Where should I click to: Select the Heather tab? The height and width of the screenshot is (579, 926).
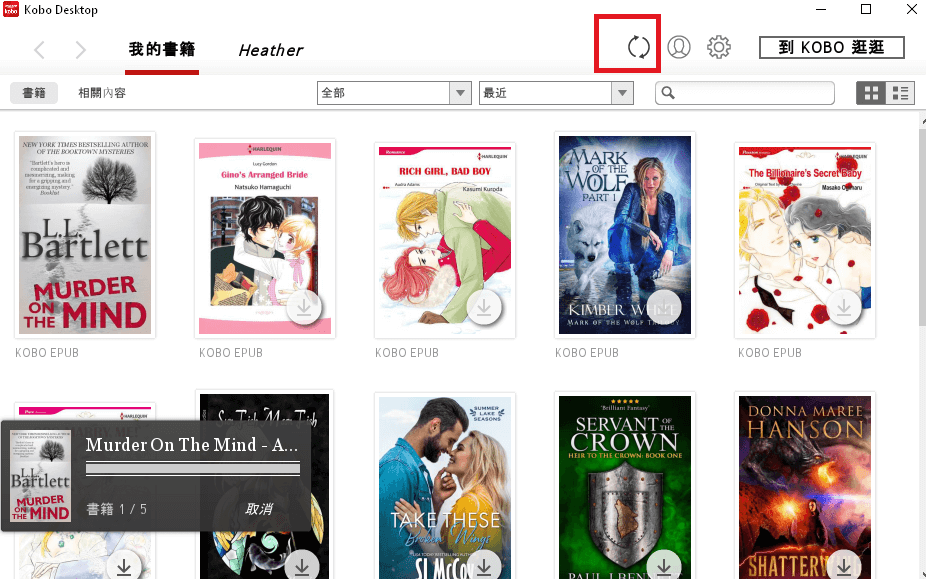coord(270,51)
